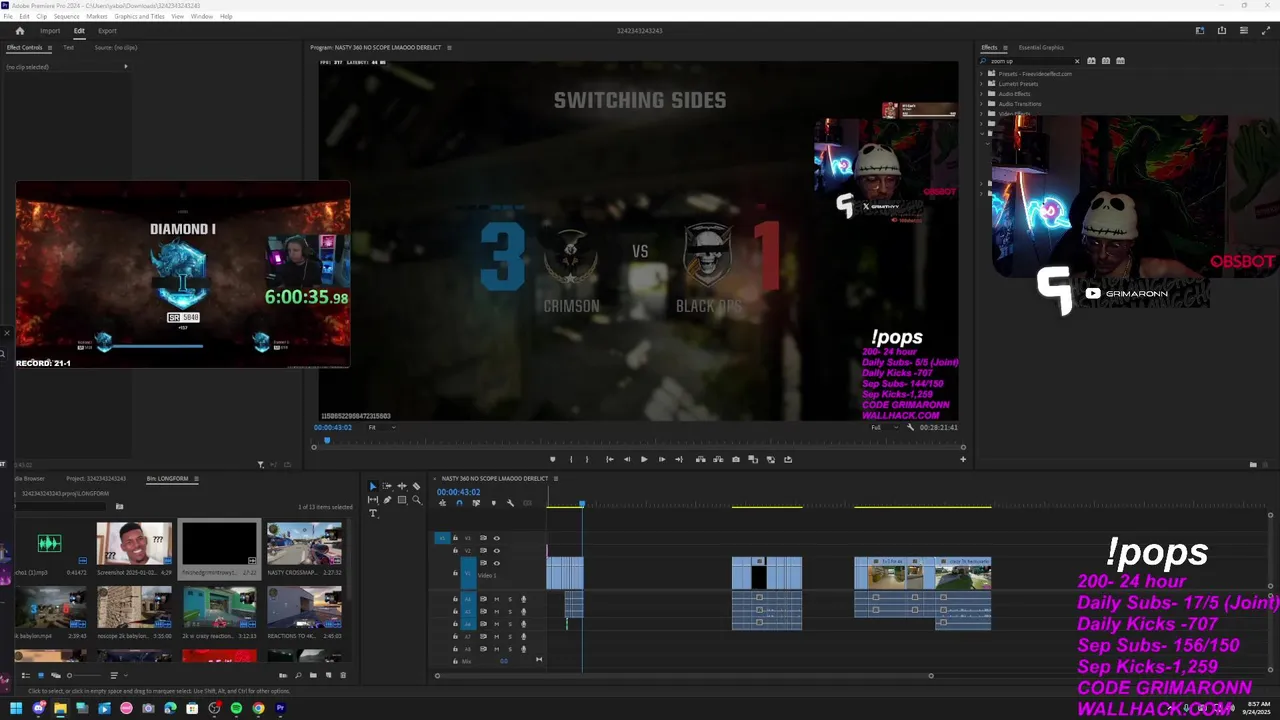The width and height of the screenshot is (1280, 720).
Task: Open the Full playback resolution dropdown
Action: 884,427
